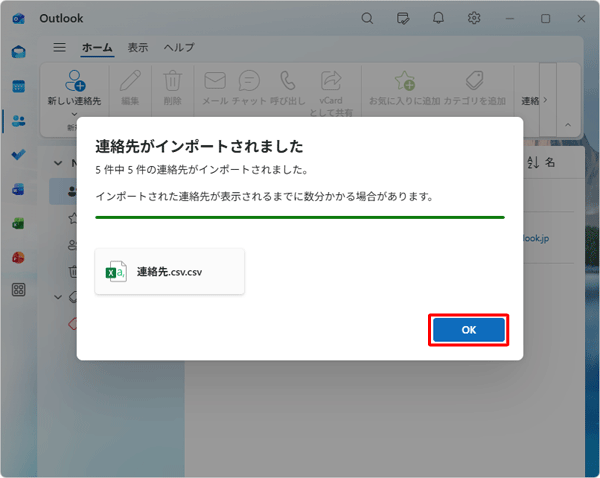Collapse the ribbon with the up chevron

coord(568,125)
